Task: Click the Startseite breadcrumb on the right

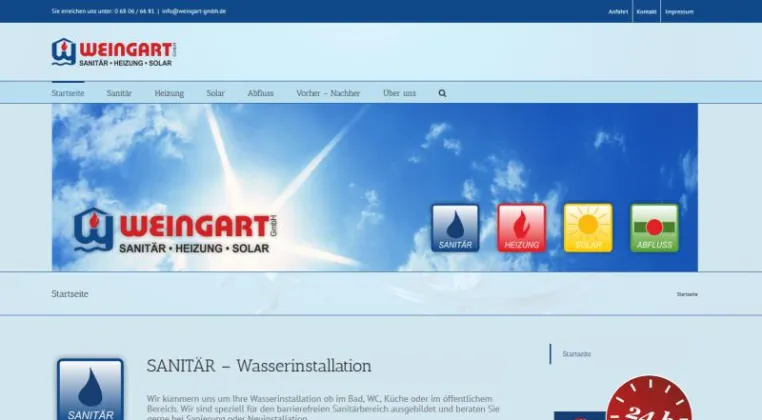Action: pos(687,294)
